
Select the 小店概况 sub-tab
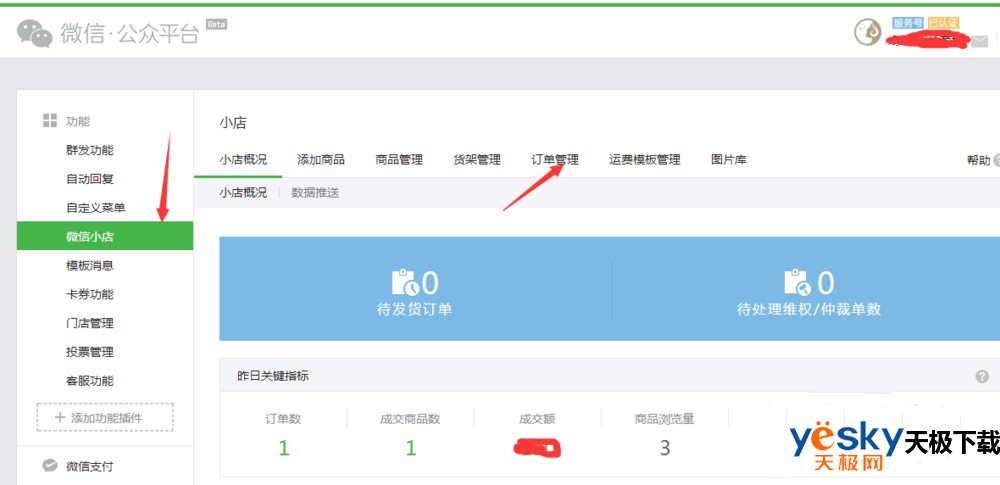pos(243,193)
